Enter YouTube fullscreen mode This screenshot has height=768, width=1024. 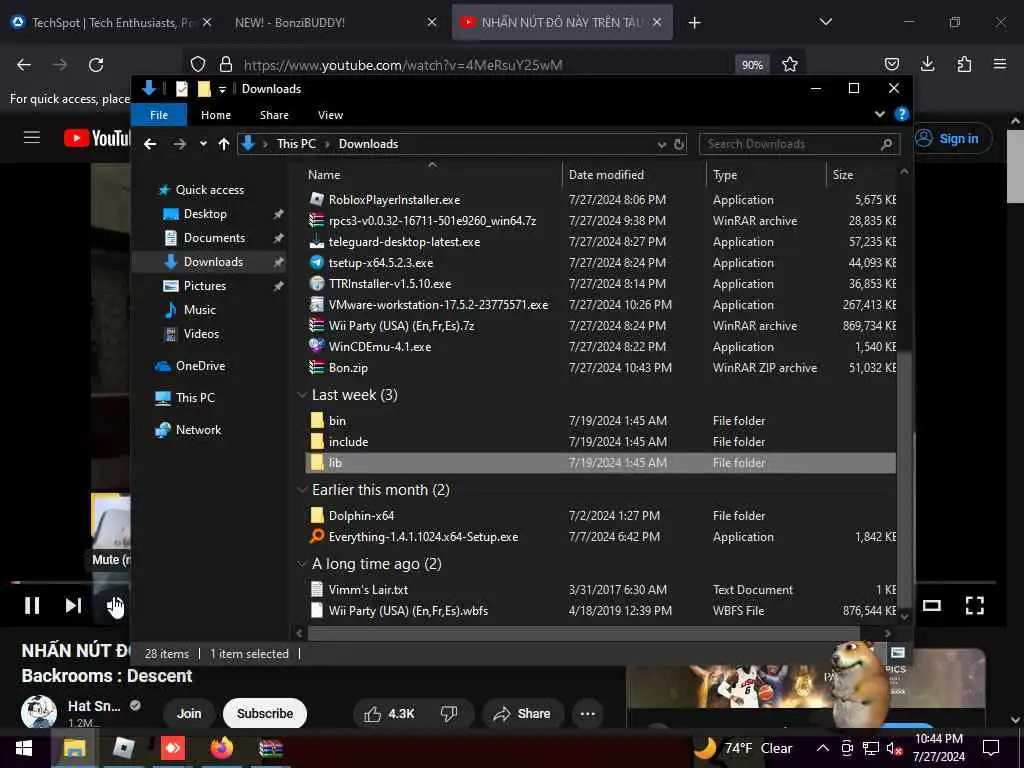pos(974,605)
